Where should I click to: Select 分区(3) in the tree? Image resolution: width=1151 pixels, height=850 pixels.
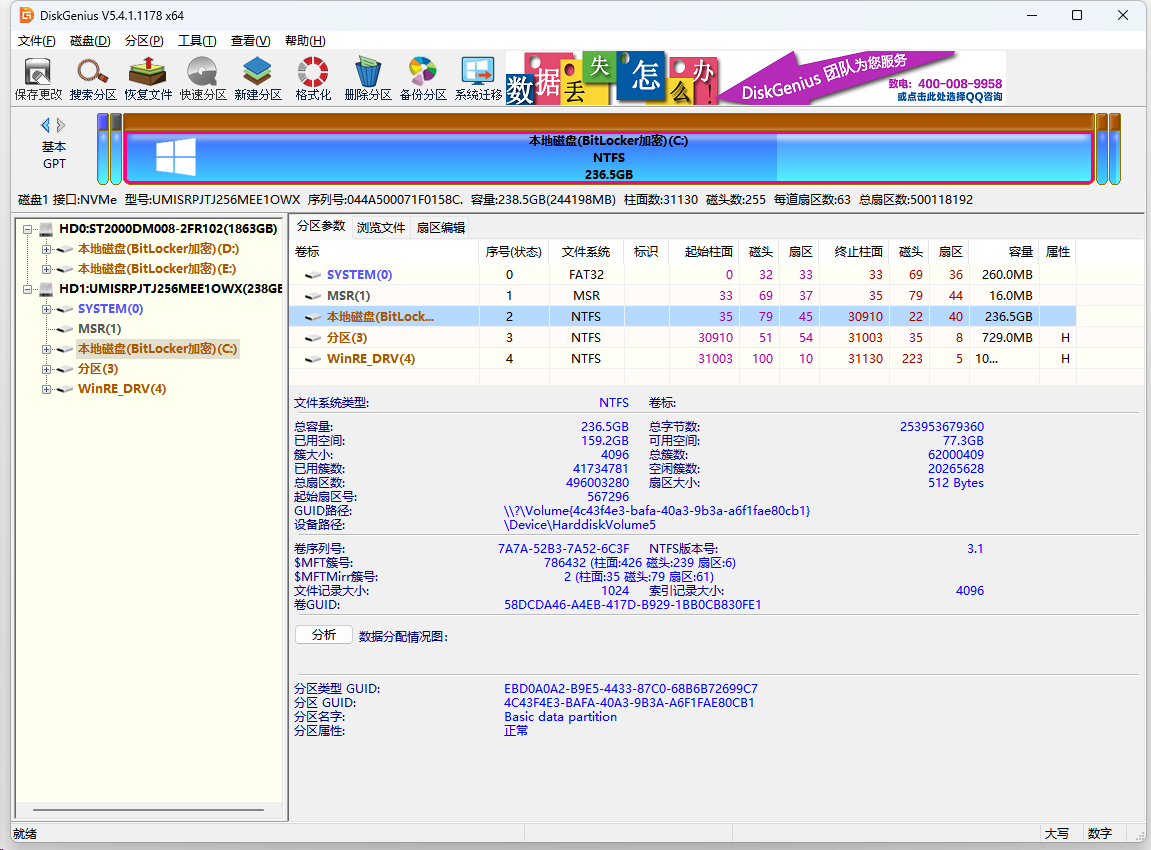click(98, 368)
